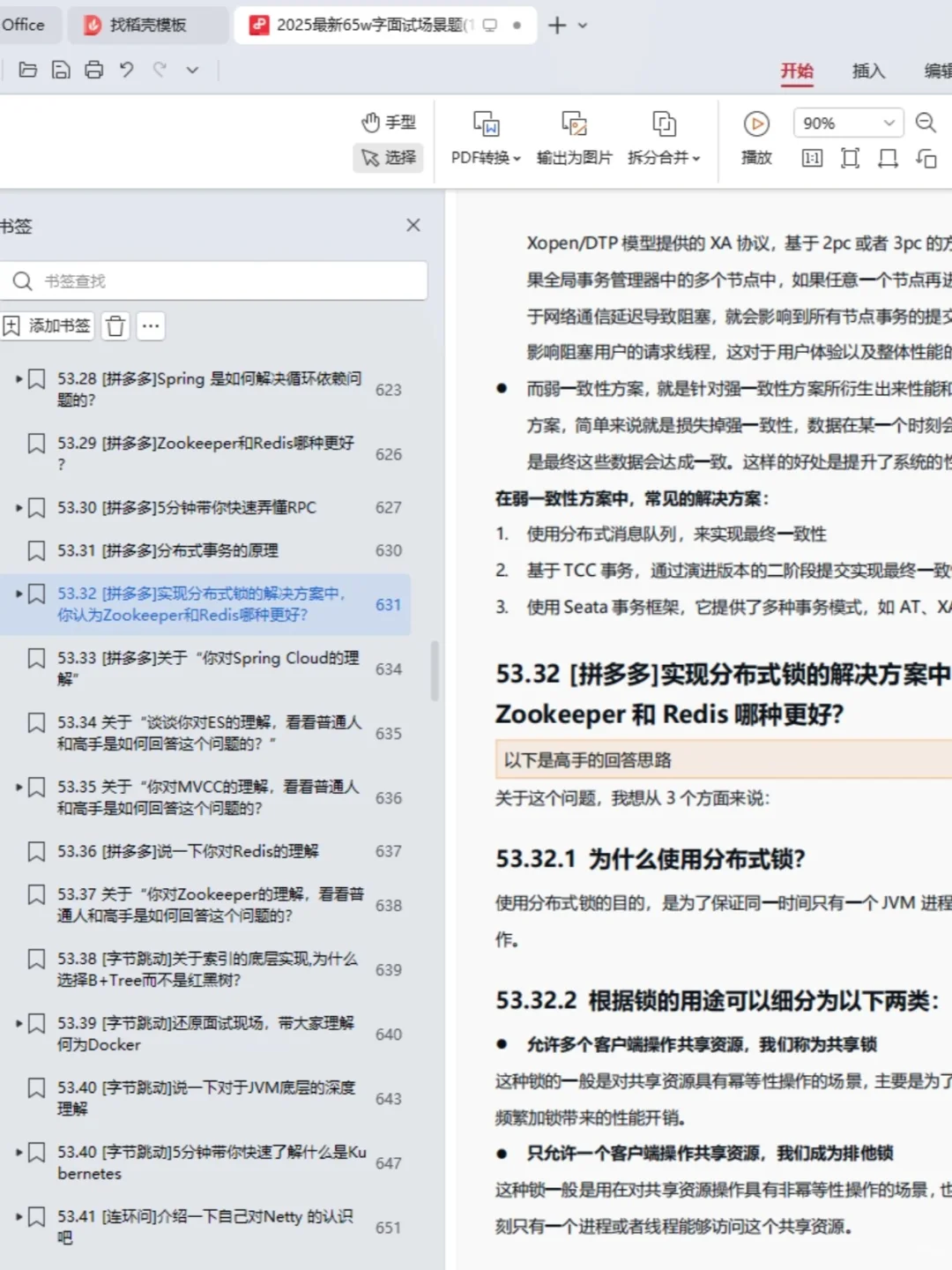Expand bookmark 53.40 Kubernetes
This screenshot has width=952, height=1270.
click(x=19, y=1152)
